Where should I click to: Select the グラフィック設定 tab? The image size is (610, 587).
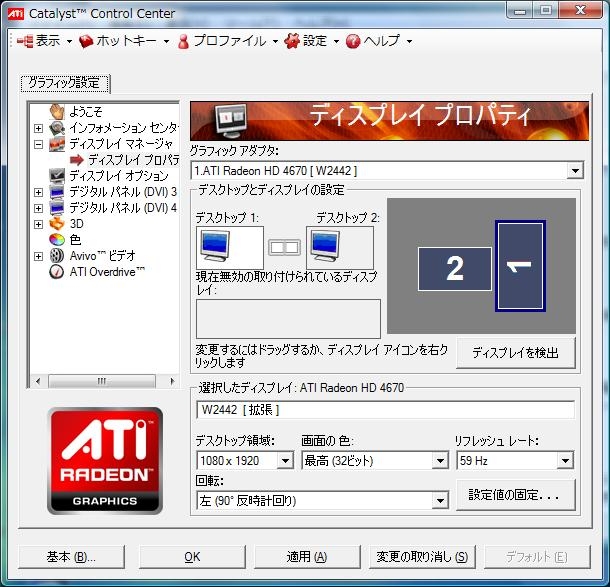(x=65, y=83)
